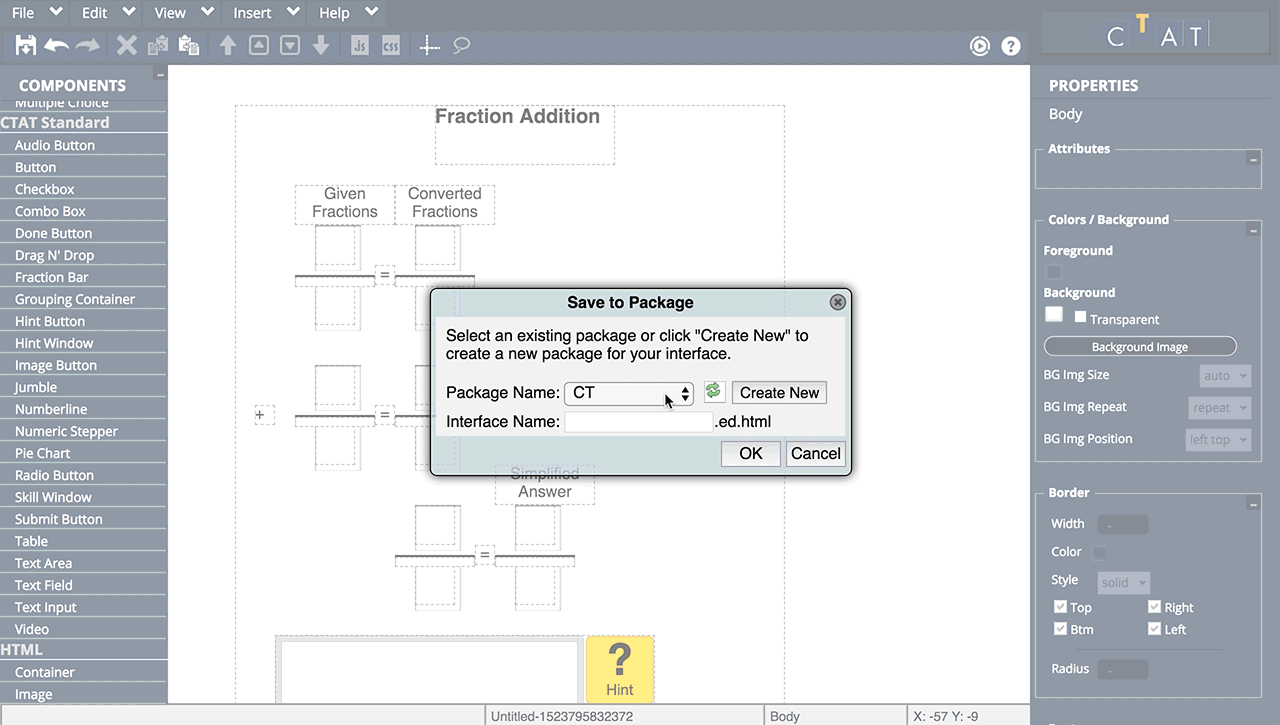
Task: Click the Create New button
Action: click(x=779, y=393)
